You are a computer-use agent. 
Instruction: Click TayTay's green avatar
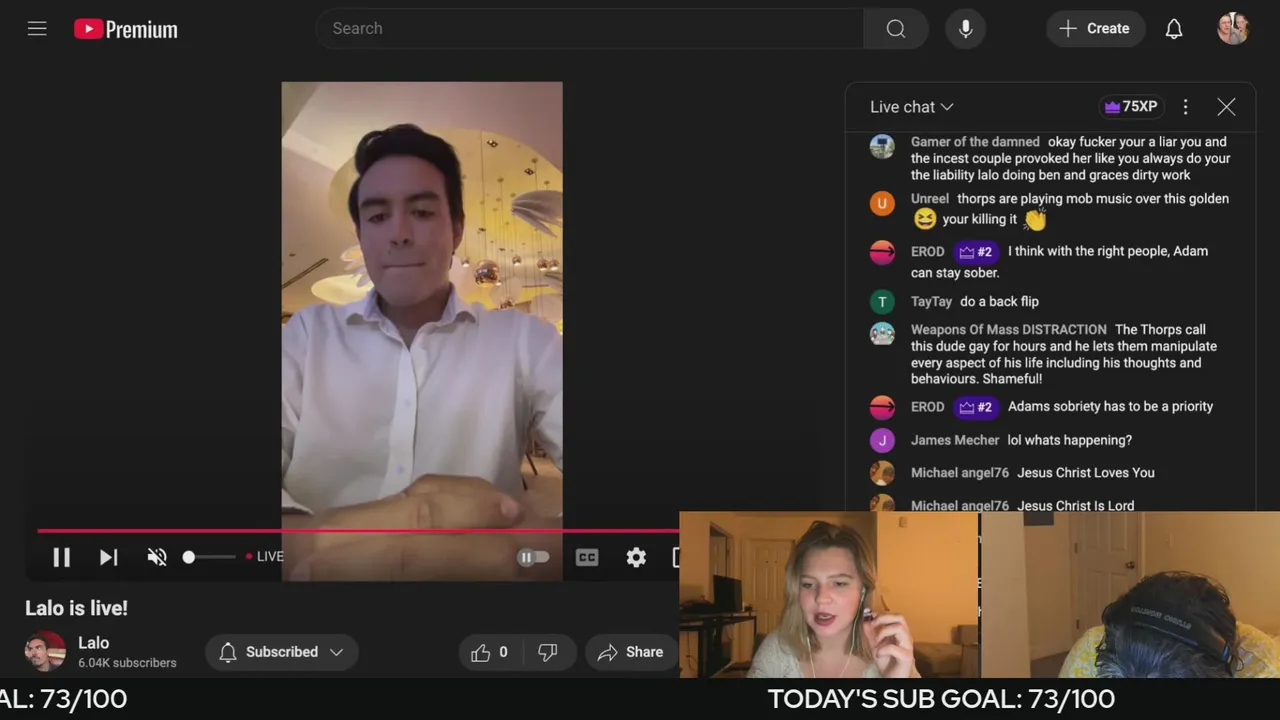[882, 301]
